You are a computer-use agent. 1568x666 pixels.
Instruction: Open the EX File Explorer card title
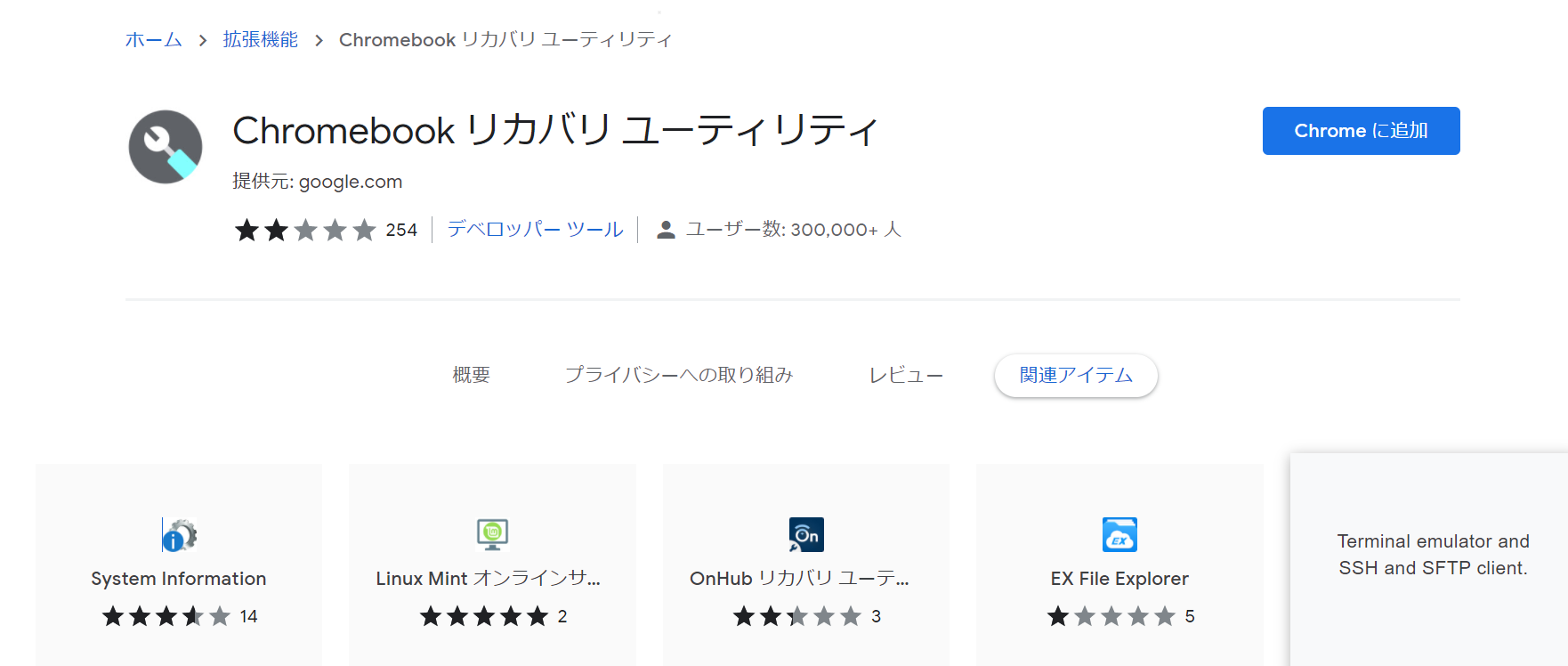pyautogui.click(x=1119, y=579)
